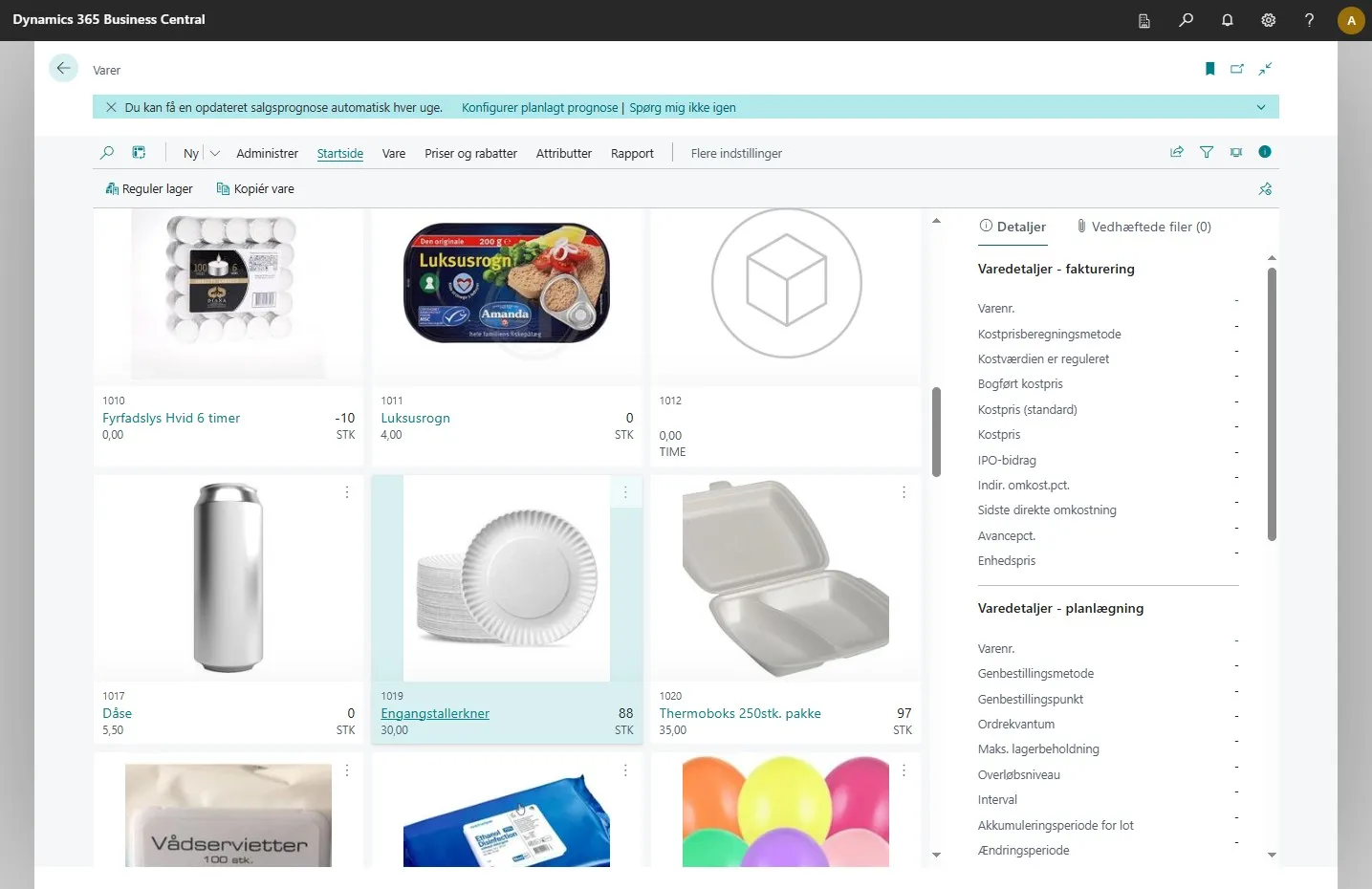Expand the notification bar chevron
Screen dimensions: 1372x889
click(x=1261, y=108)
